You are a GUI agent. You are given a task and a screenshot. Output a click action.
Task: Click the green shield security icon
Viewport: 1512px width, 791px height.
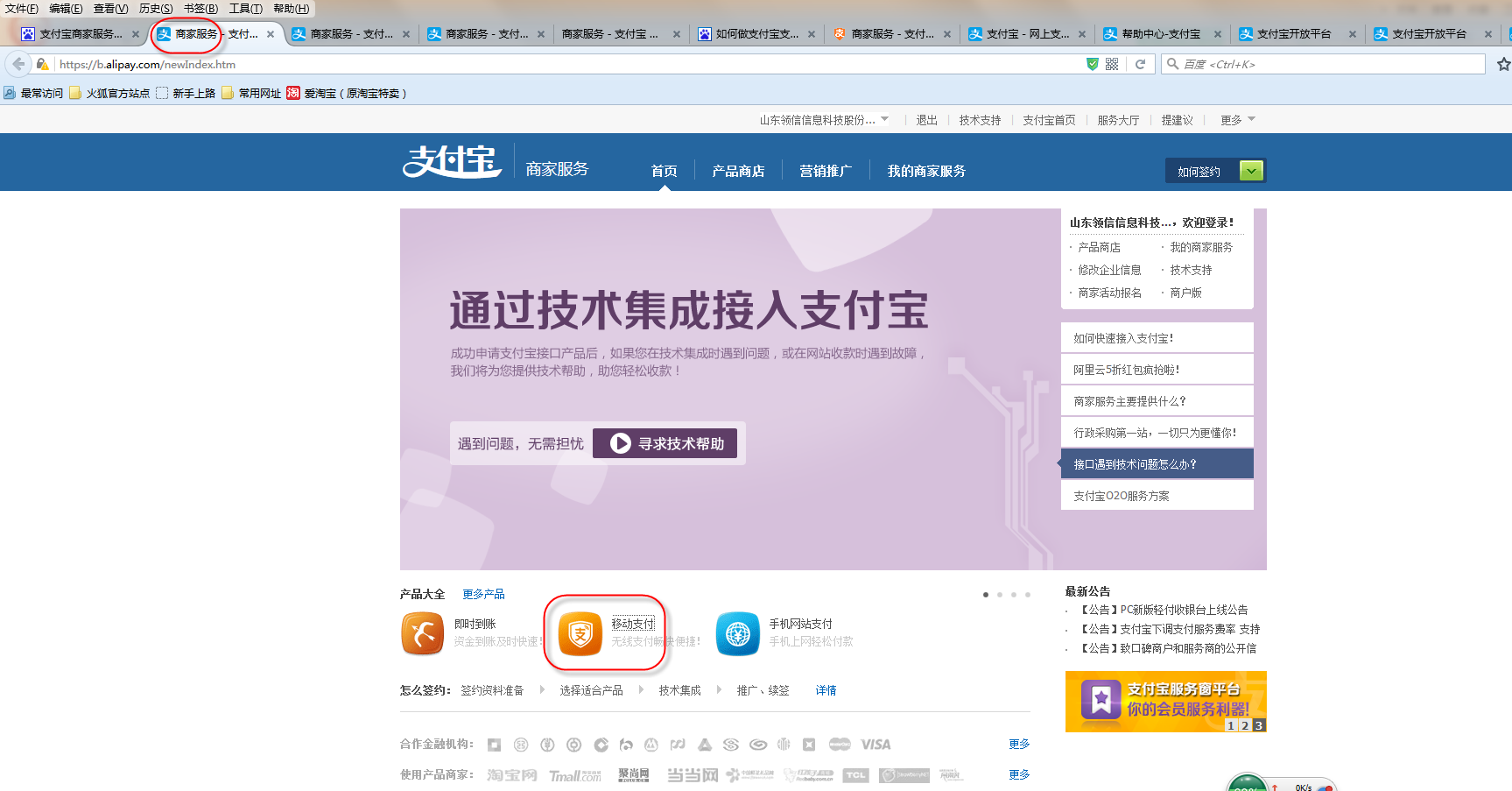(1092, 64)
